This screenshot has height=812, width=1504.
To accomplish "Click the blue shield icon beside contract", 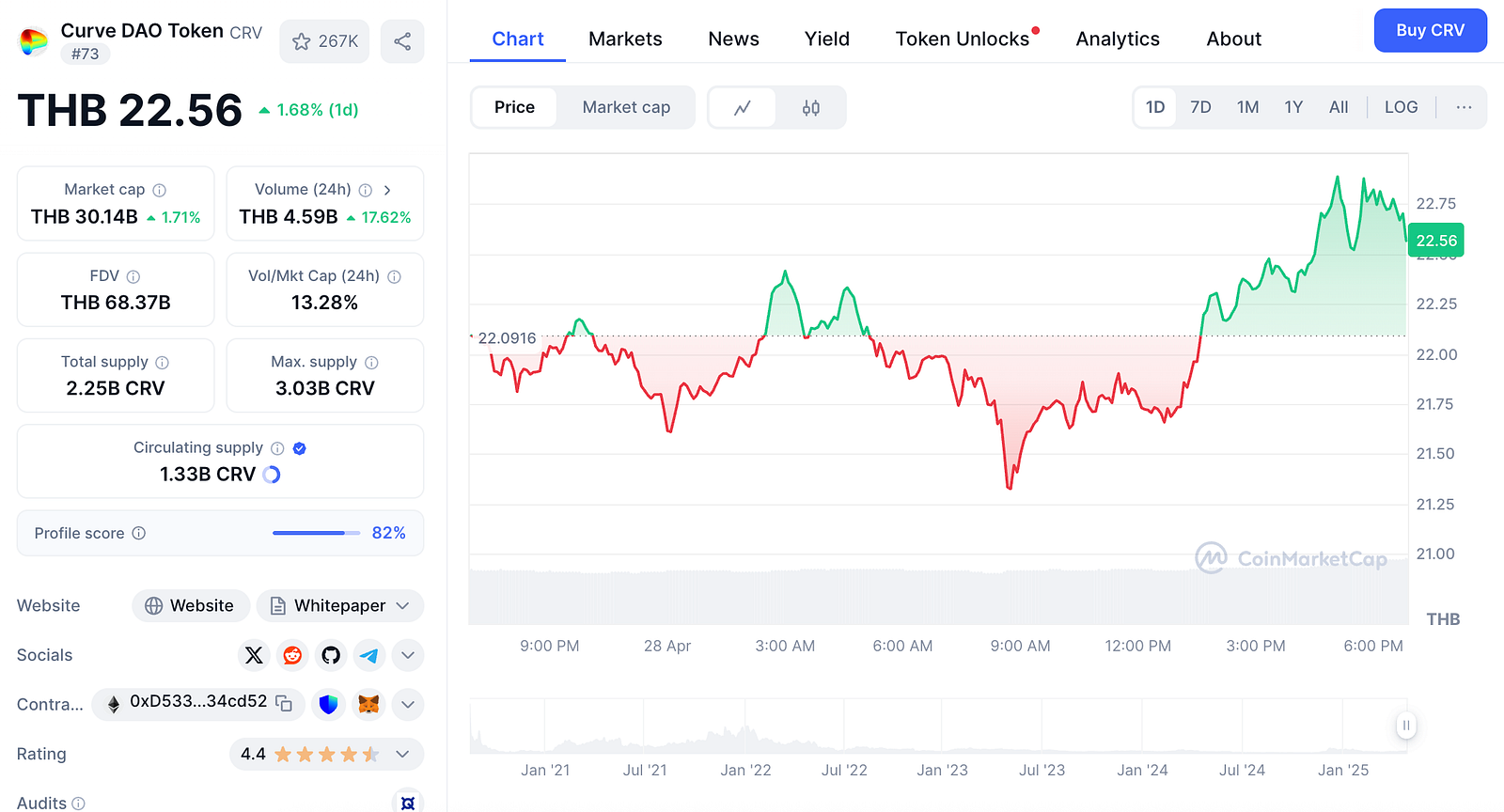I will [328, 704].
